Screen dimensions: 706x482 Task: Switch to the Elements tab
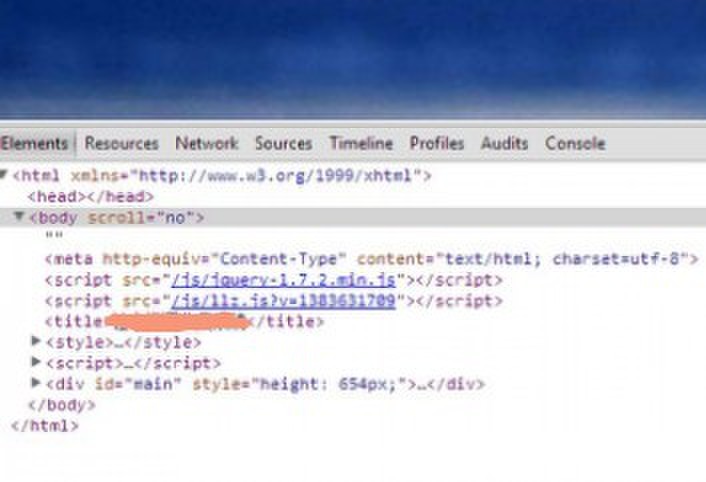pyautogui.click(x=34, y=144)
